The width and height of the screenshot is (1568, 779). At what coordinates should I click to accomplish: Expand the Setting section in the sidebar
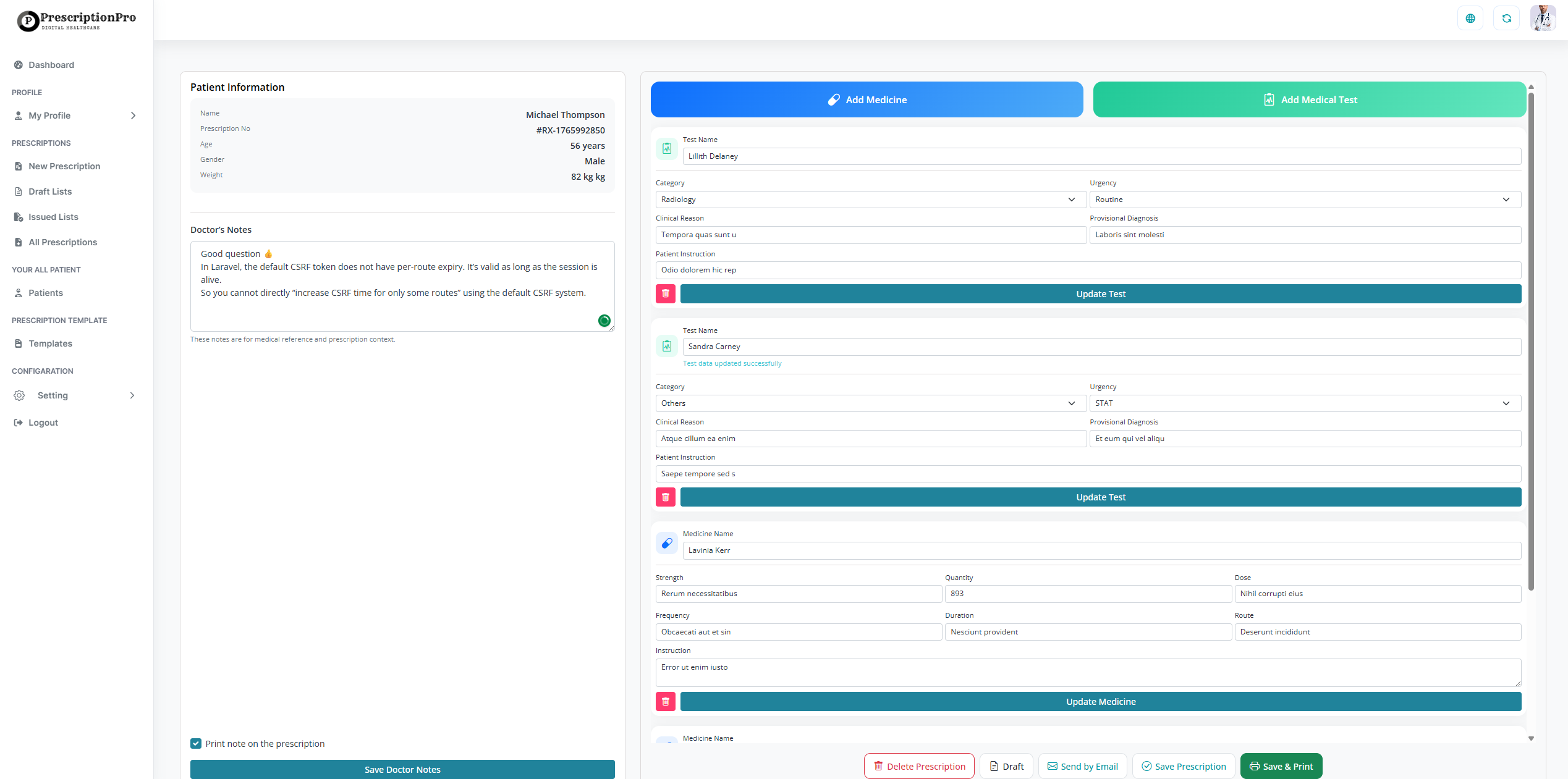(x=132, y=395)
